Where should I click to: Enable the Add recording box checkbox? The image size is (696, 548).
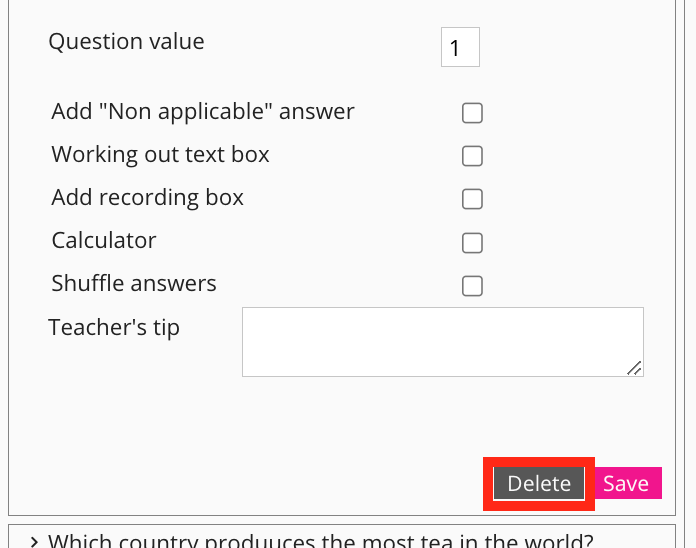coord(472,199)
